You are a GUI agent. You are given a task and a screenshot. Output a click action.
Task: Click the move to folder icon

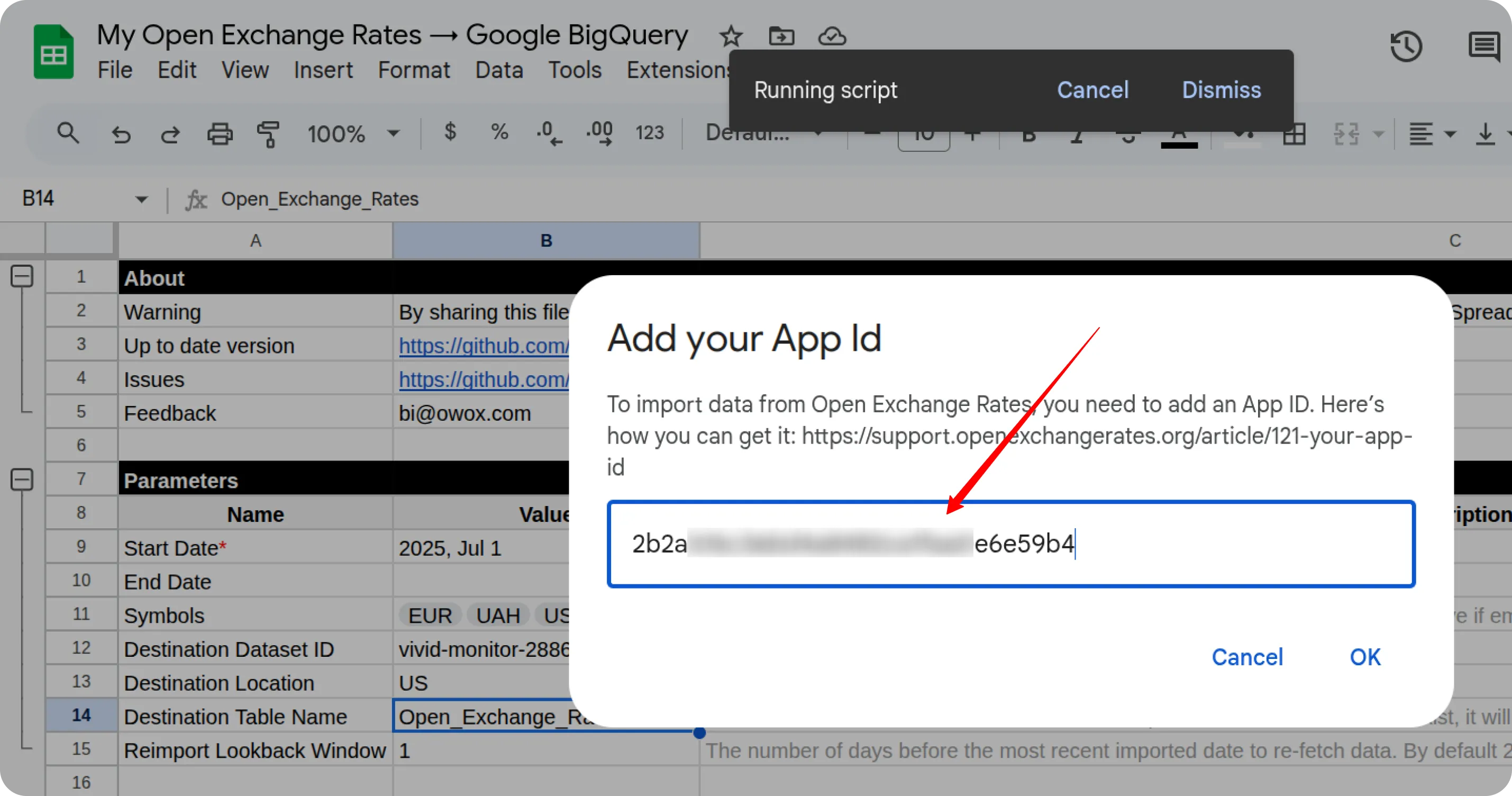coord(781,37)
